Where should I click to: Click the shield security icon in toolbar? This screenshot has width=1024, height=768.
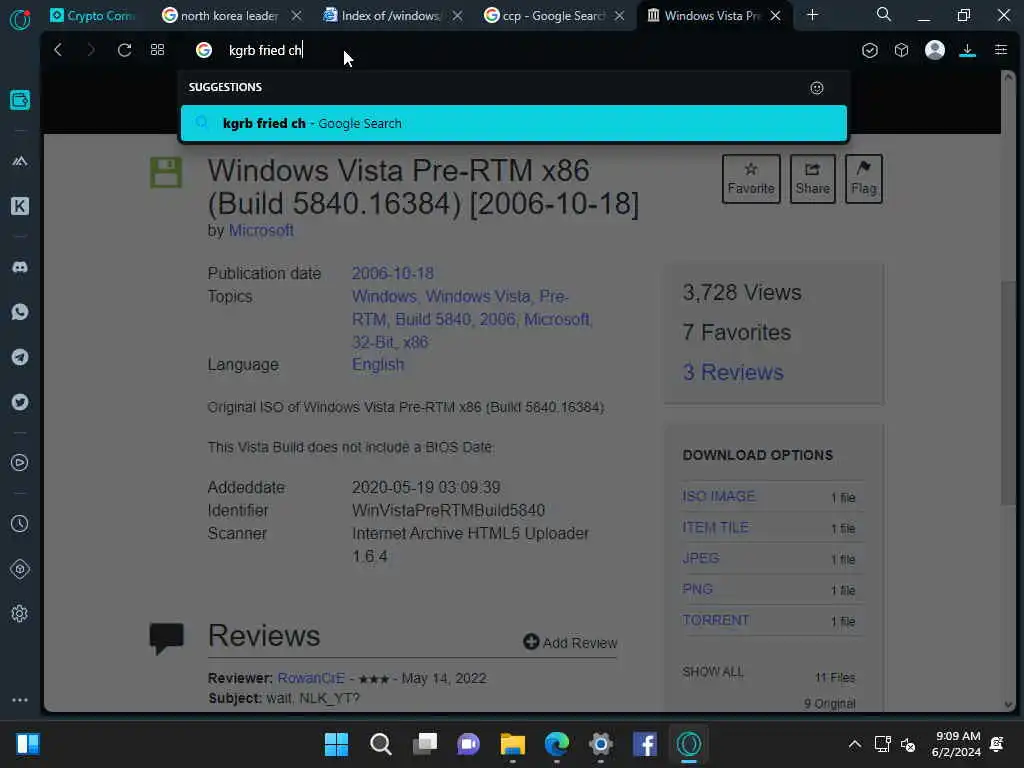869,50
